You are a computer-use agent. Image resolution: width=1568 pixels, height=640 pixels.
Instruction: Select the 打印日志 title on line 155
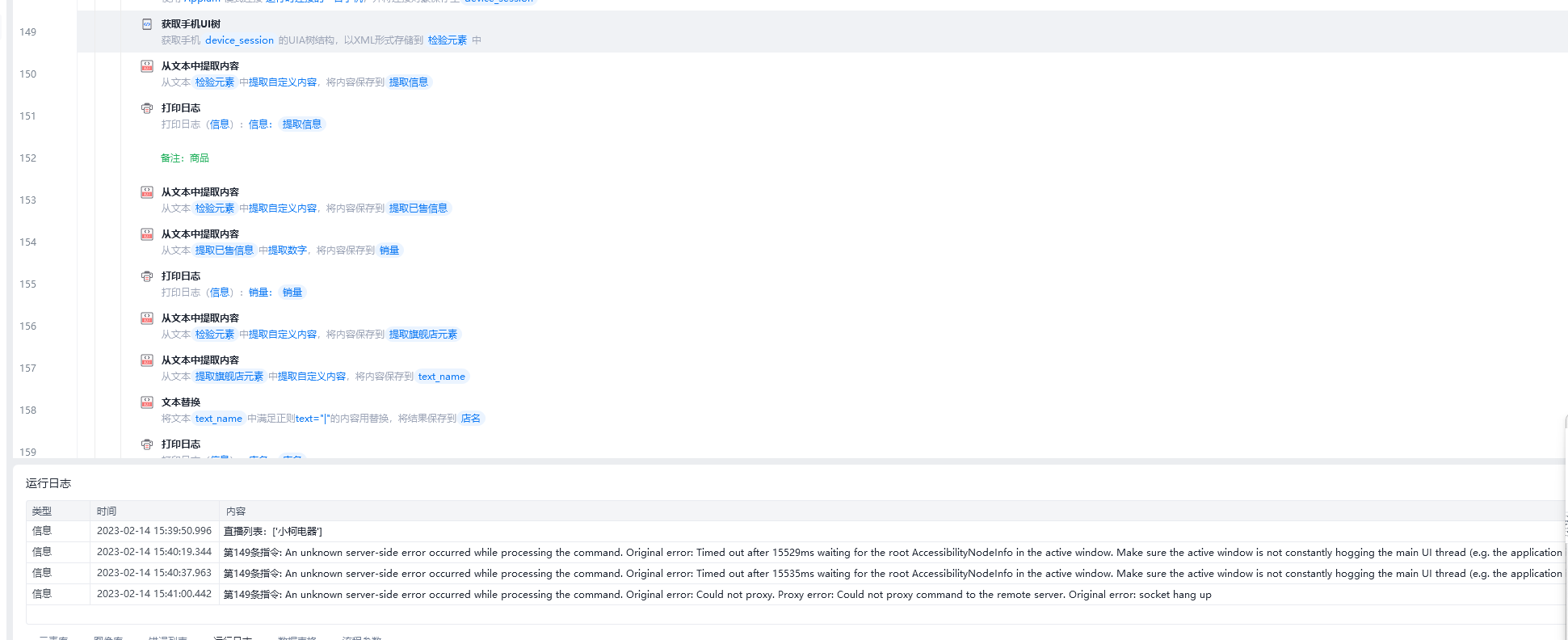click(181, 276)
